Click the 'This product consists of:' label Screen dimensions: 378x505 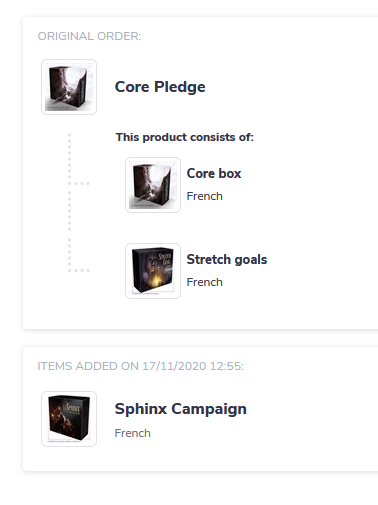pyautogui.click(x=185, y=137)
